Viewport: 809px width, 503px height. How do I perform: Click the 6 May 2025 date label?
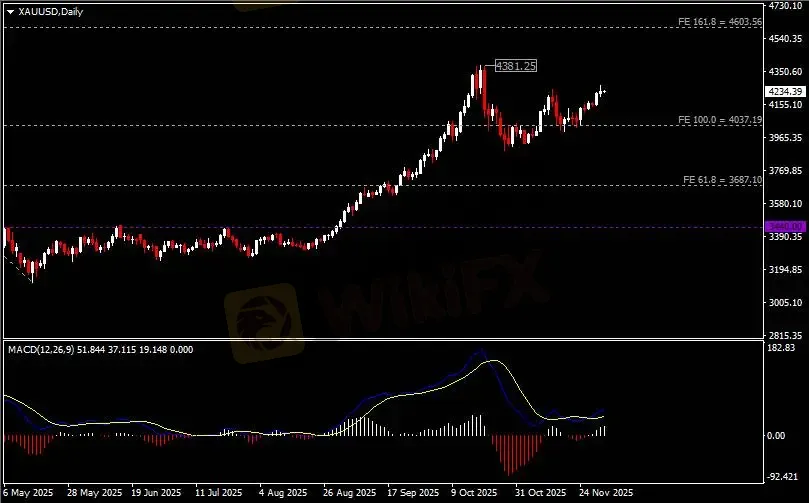click(28, 493)
